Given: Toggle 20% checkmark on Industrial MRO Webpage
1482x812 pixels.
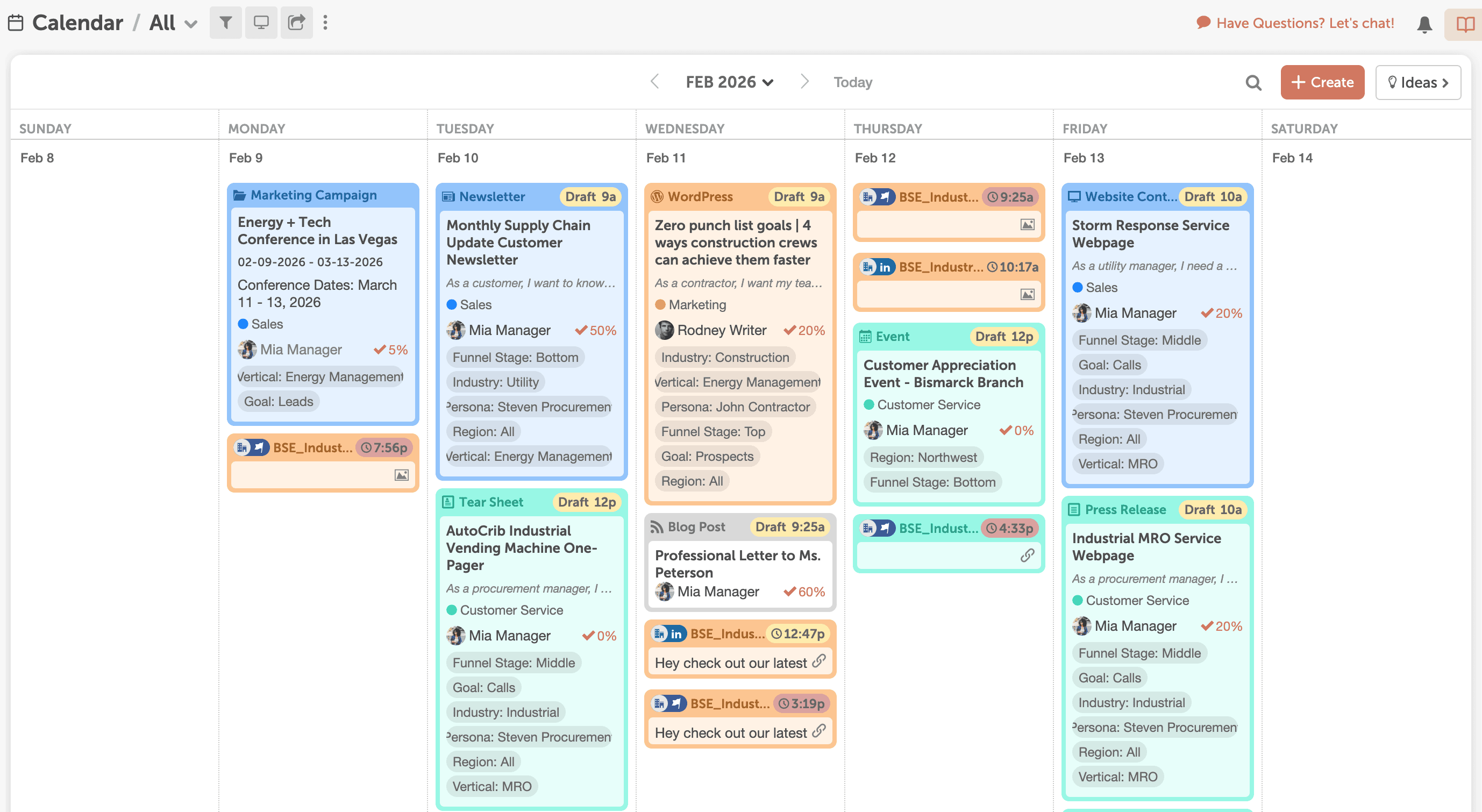Looking at the screenshot, I should 1207,626.
